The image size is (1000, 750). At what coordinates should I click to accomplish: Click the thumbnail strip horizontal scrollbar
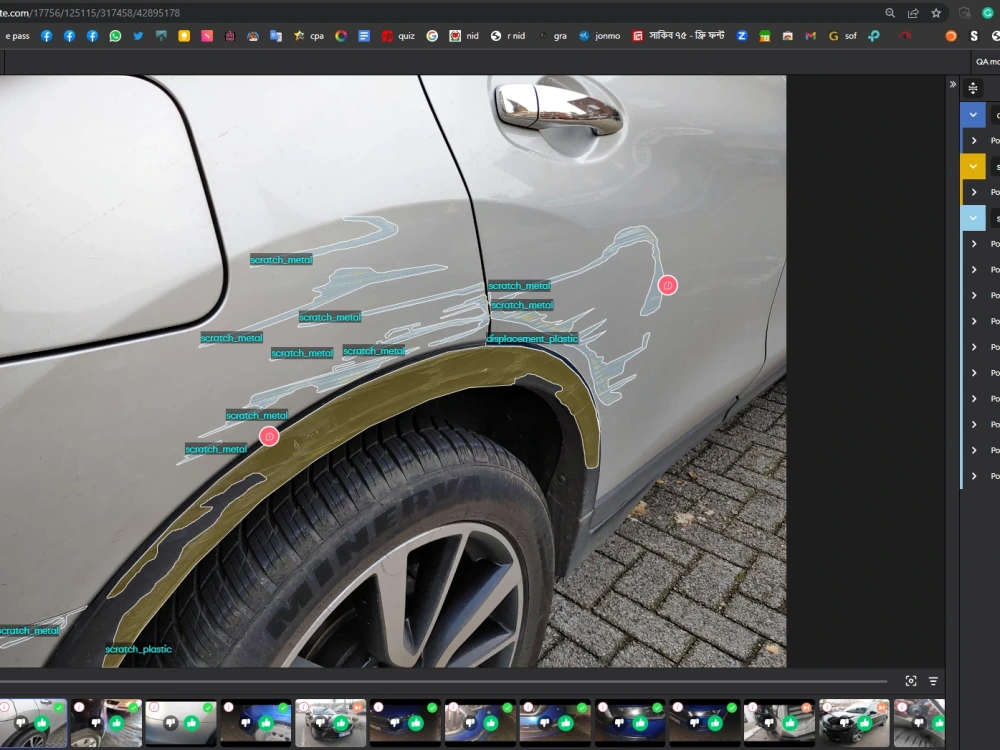point(443,682)
